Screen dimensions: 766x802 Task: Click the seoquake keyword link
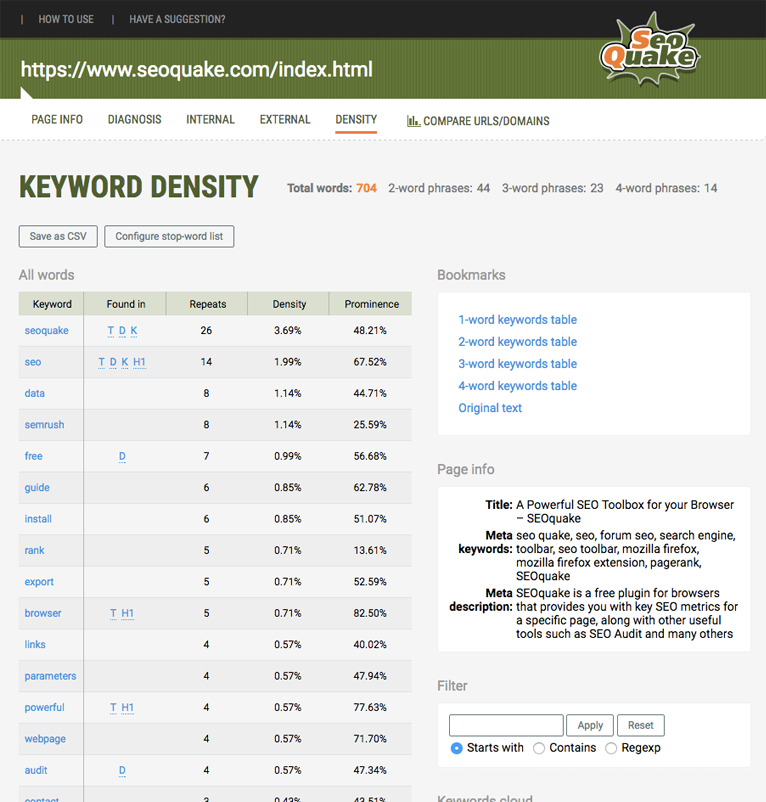[x=47, y=330]
